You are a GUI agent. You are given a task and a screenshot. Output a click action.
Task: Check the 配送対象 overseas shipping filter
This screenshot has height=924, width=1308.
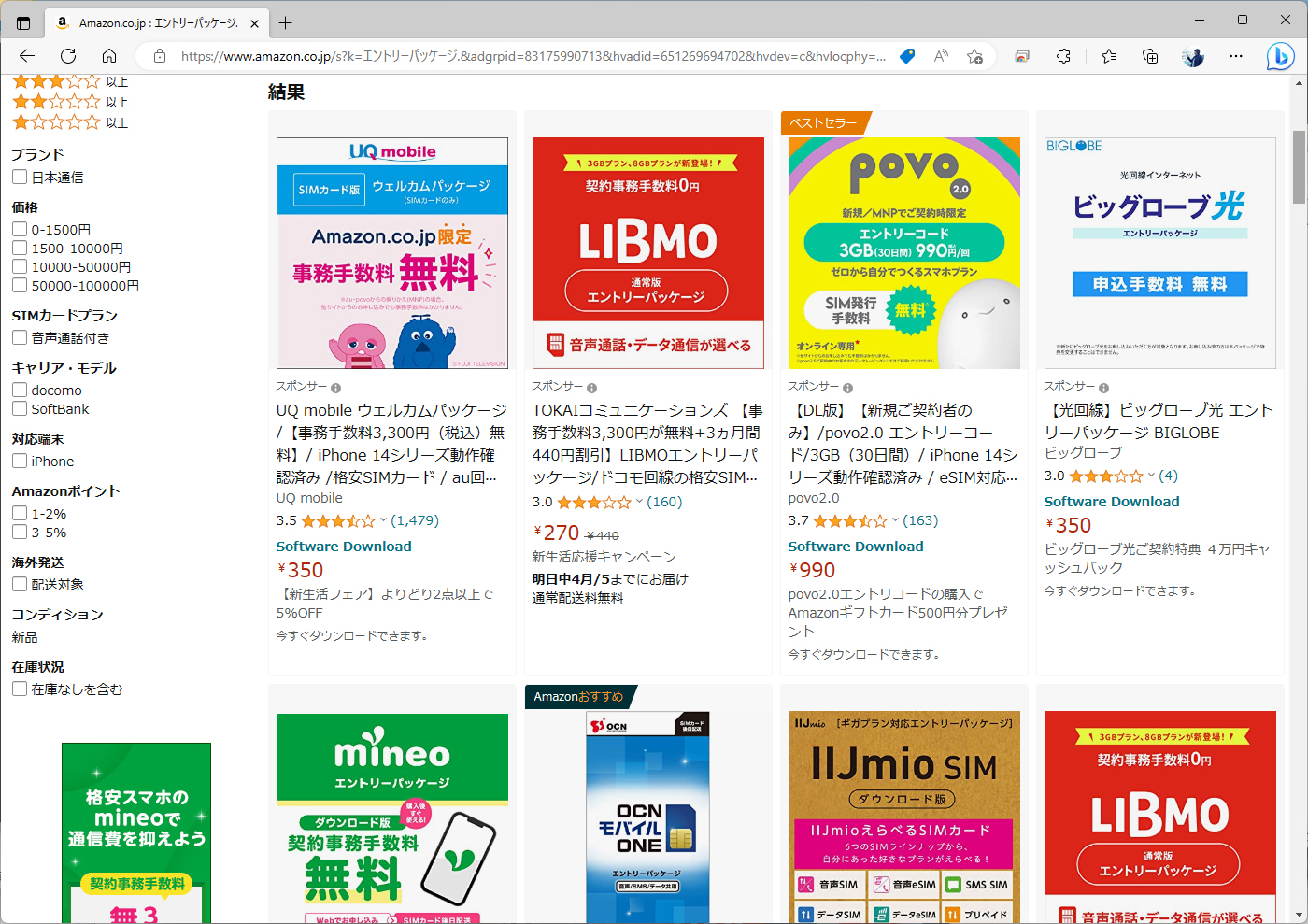(x=19, y=584)
